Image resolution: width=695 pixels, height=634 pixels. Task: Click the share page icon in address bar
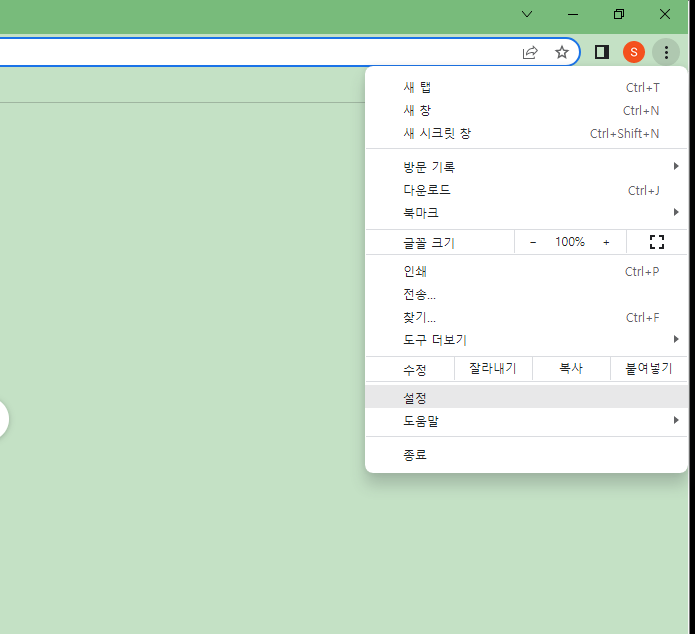tap(530, 52)
